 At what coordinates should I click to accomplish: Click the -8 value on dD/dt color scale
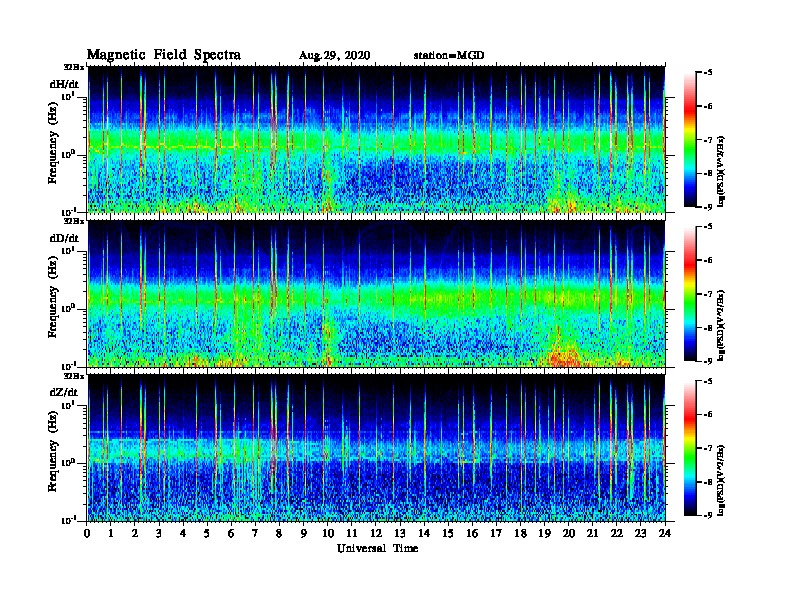[x=708, y=327]
